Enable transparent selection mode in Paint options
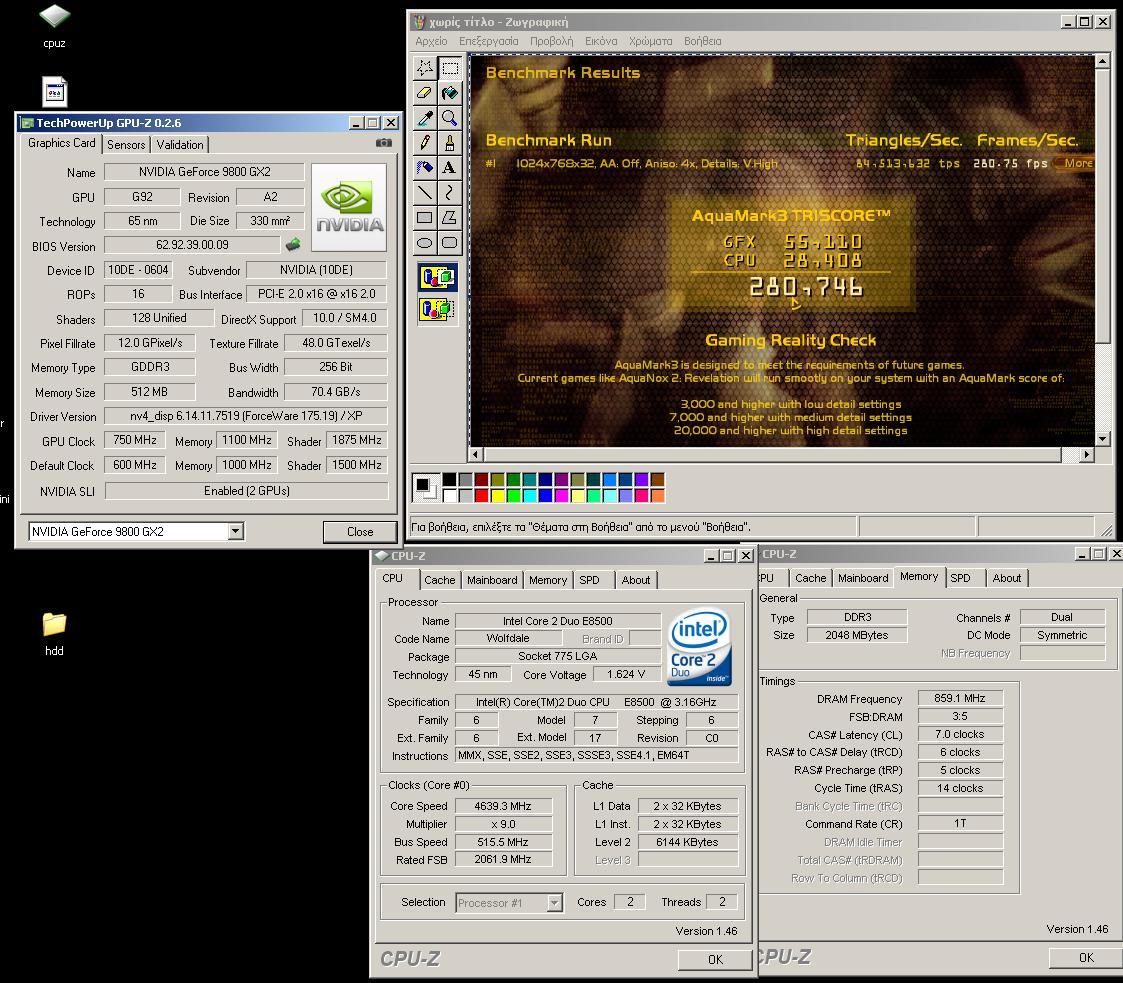This screenshot has height=983, width=1123. [x=438, y=309]
